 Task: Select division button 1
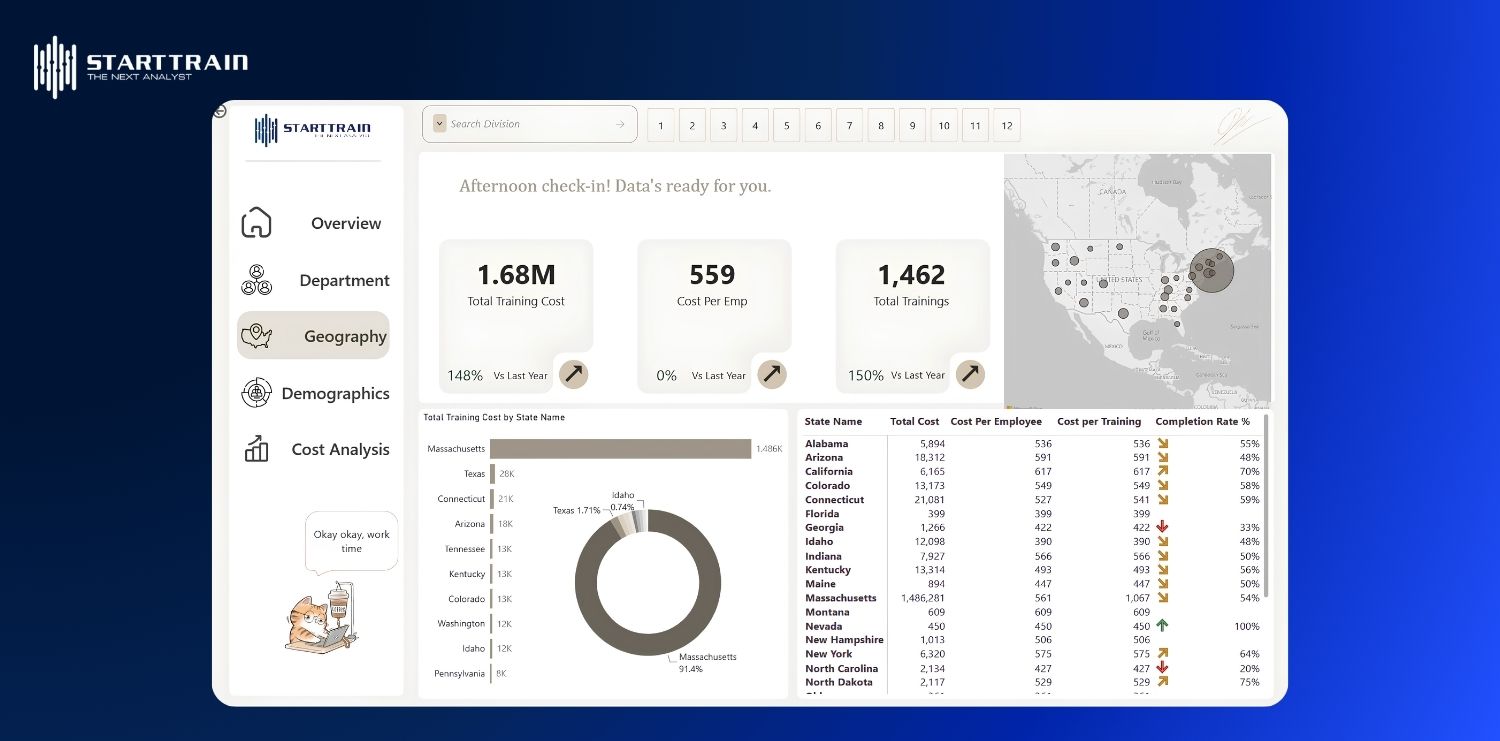click(660, 125)
